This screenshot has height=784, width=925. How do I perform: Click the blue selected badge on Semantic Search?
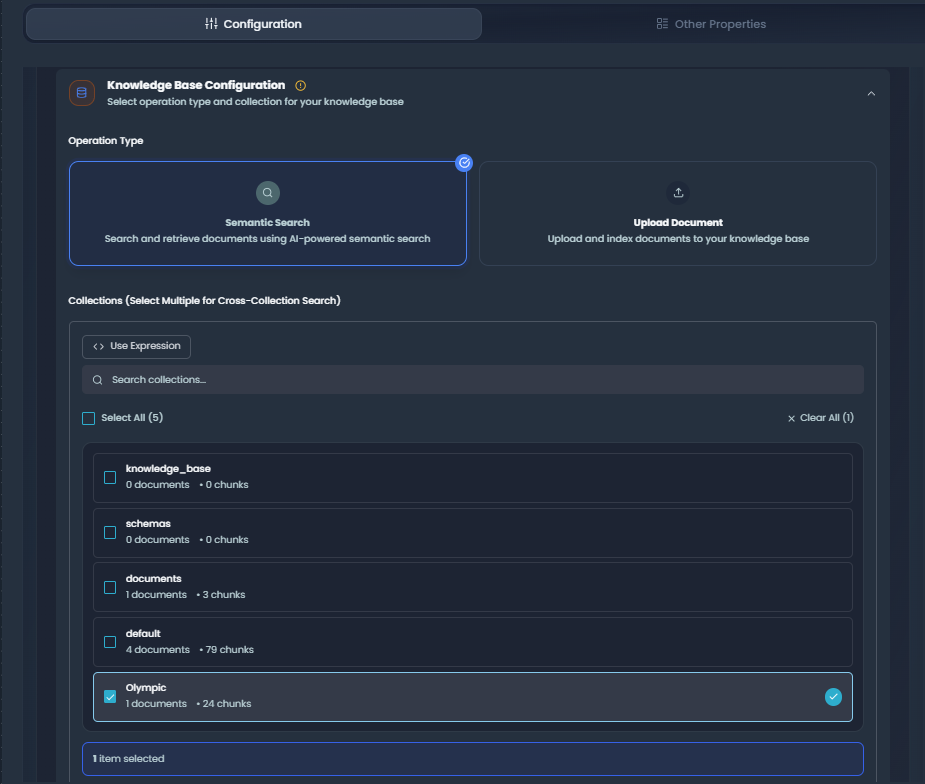(x=464, y=163)
